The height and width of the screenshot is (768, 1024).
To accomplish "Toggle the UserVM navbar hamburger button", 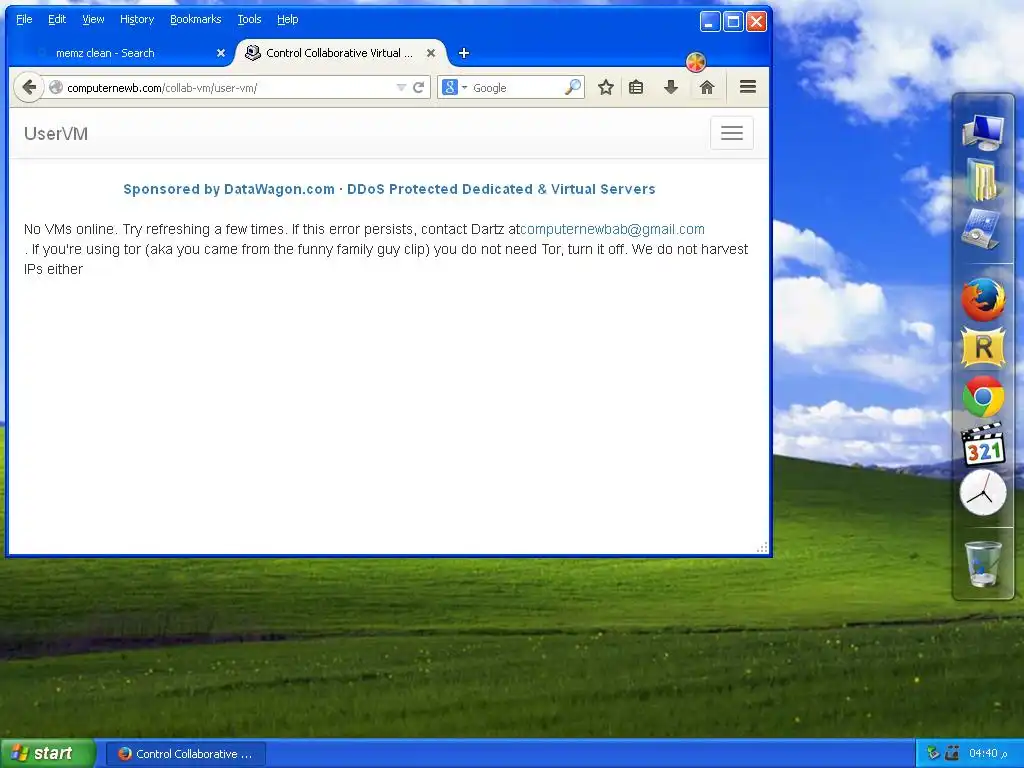I will (731, 133).
